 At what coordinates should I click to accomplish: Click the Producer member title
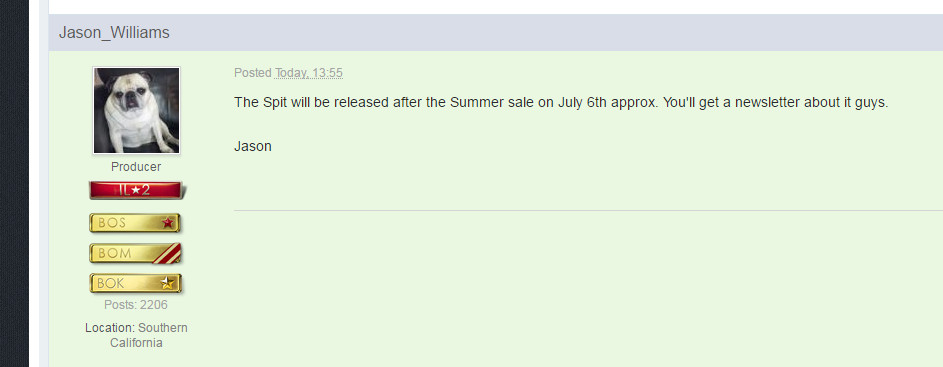coord(136,167)
